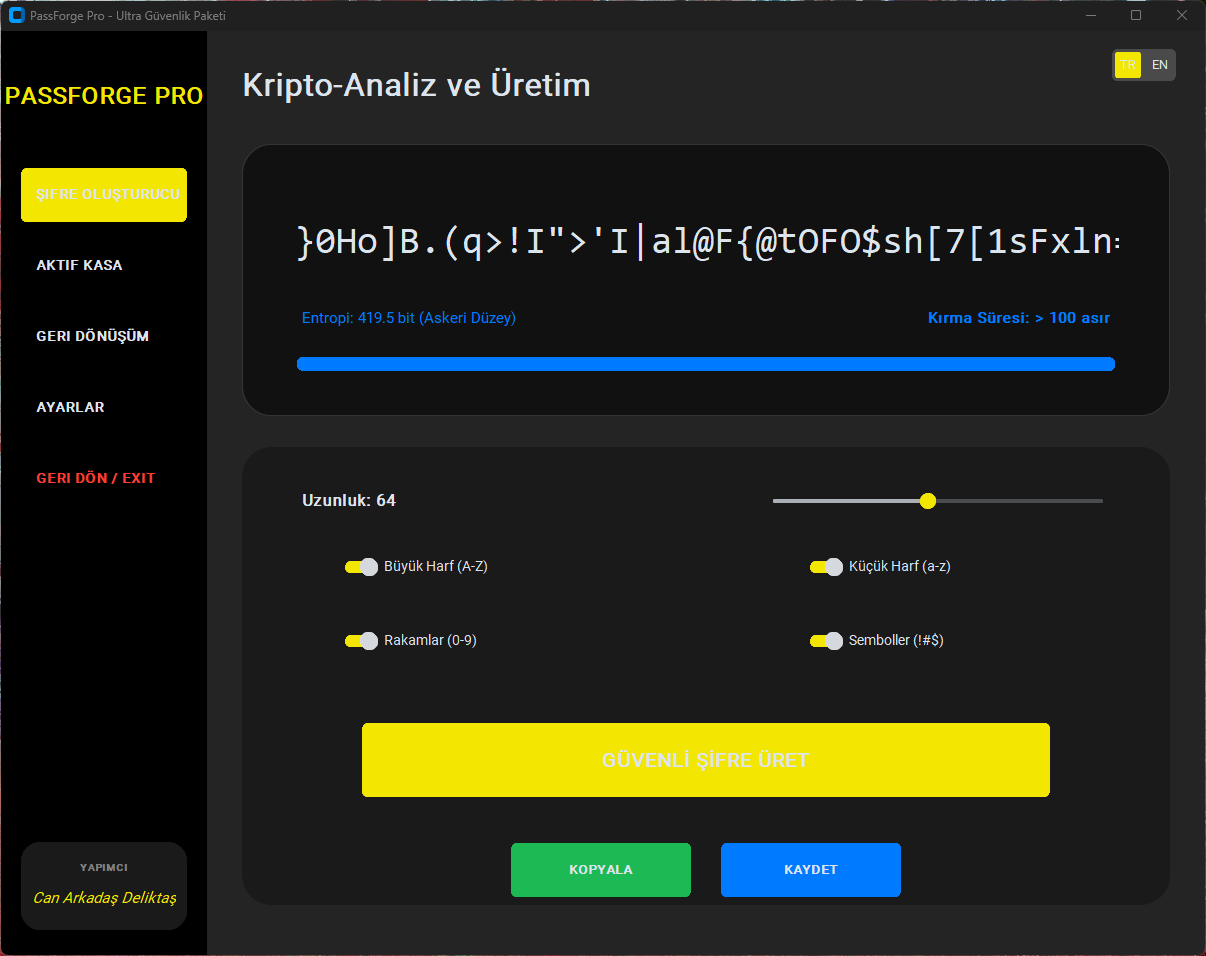Open the GERİ DÖNÜŞÜM section

pos(92,336)
